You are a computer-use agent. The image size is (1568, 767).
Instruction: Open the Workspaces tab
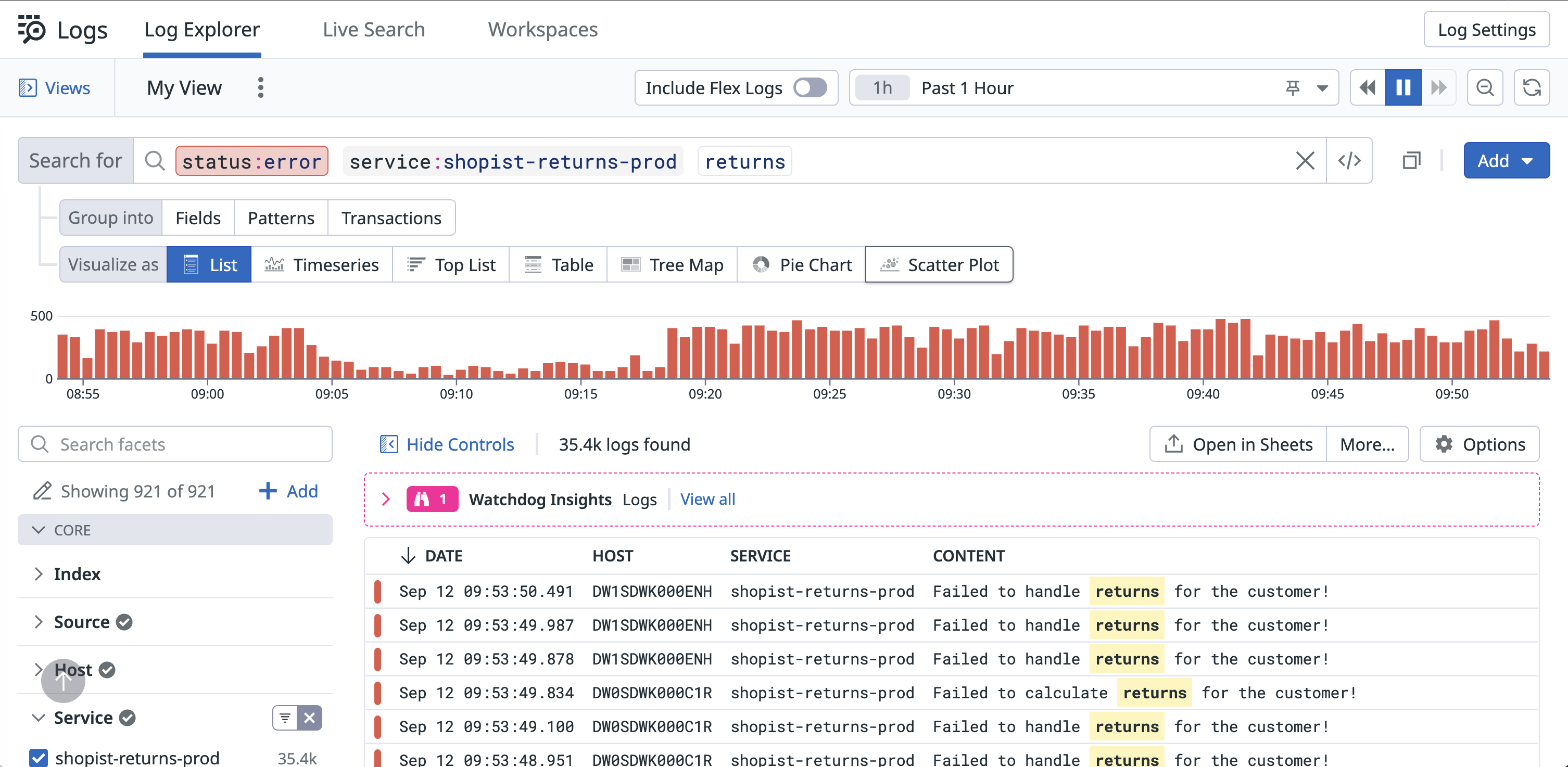coord(542,29)
